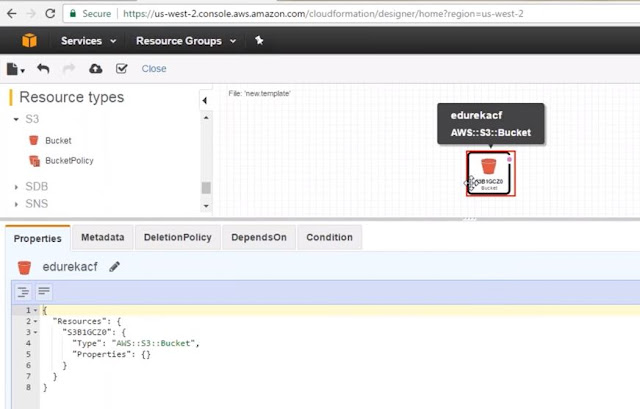The image size is (640, 409).
Task: Click the resource list scroll down arrow
Action: [x=206, y=206]
